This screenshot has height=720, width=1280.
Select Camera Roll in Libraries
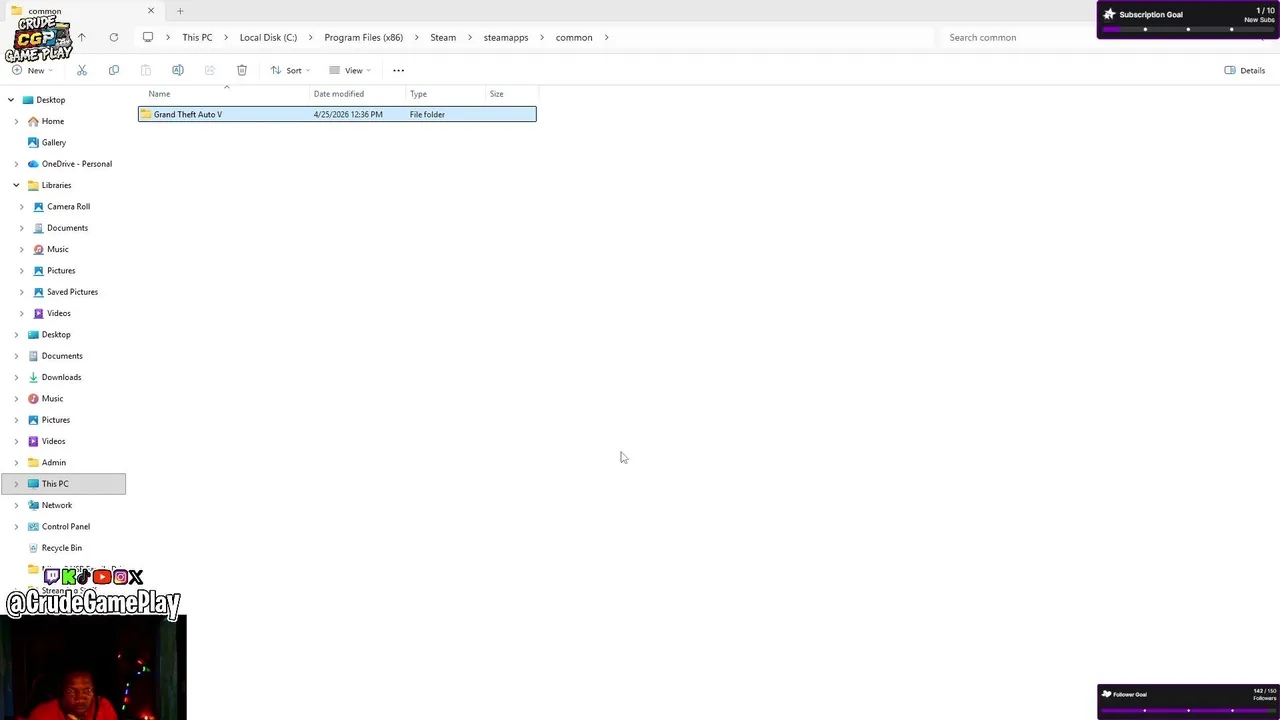68,206
